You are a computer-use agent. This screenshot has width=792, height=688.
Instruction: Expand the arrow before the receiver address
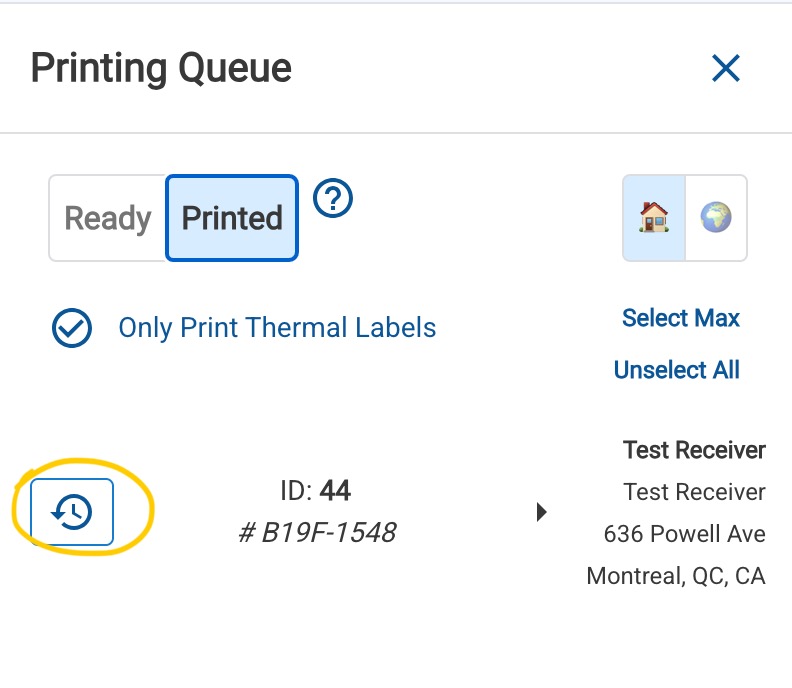click(542, 512)
